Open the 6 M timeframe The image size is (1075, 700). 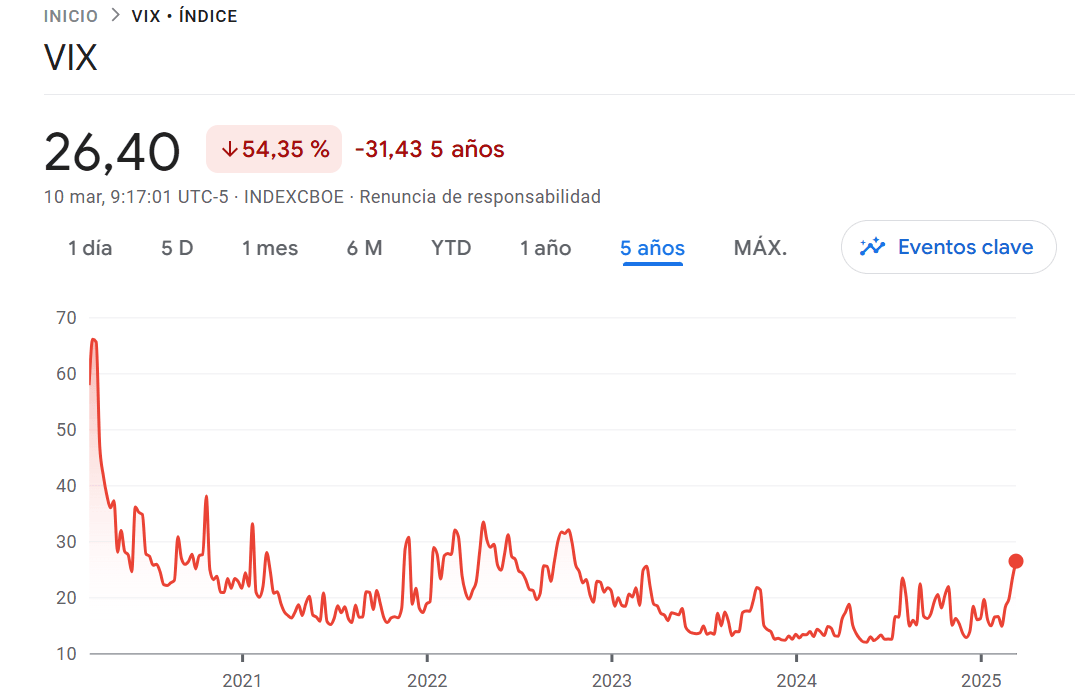coord(365,247)
